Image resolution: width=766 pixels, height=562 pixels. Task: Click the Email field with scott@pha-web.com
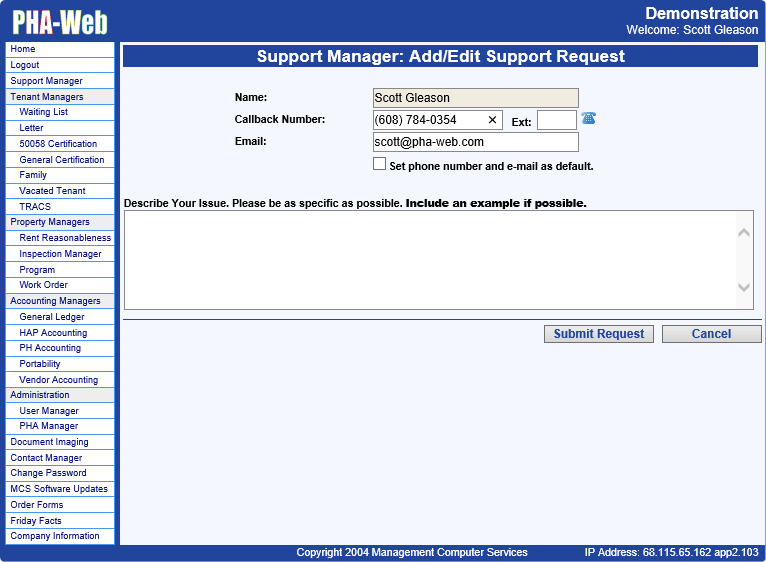(x=475, y=142)
